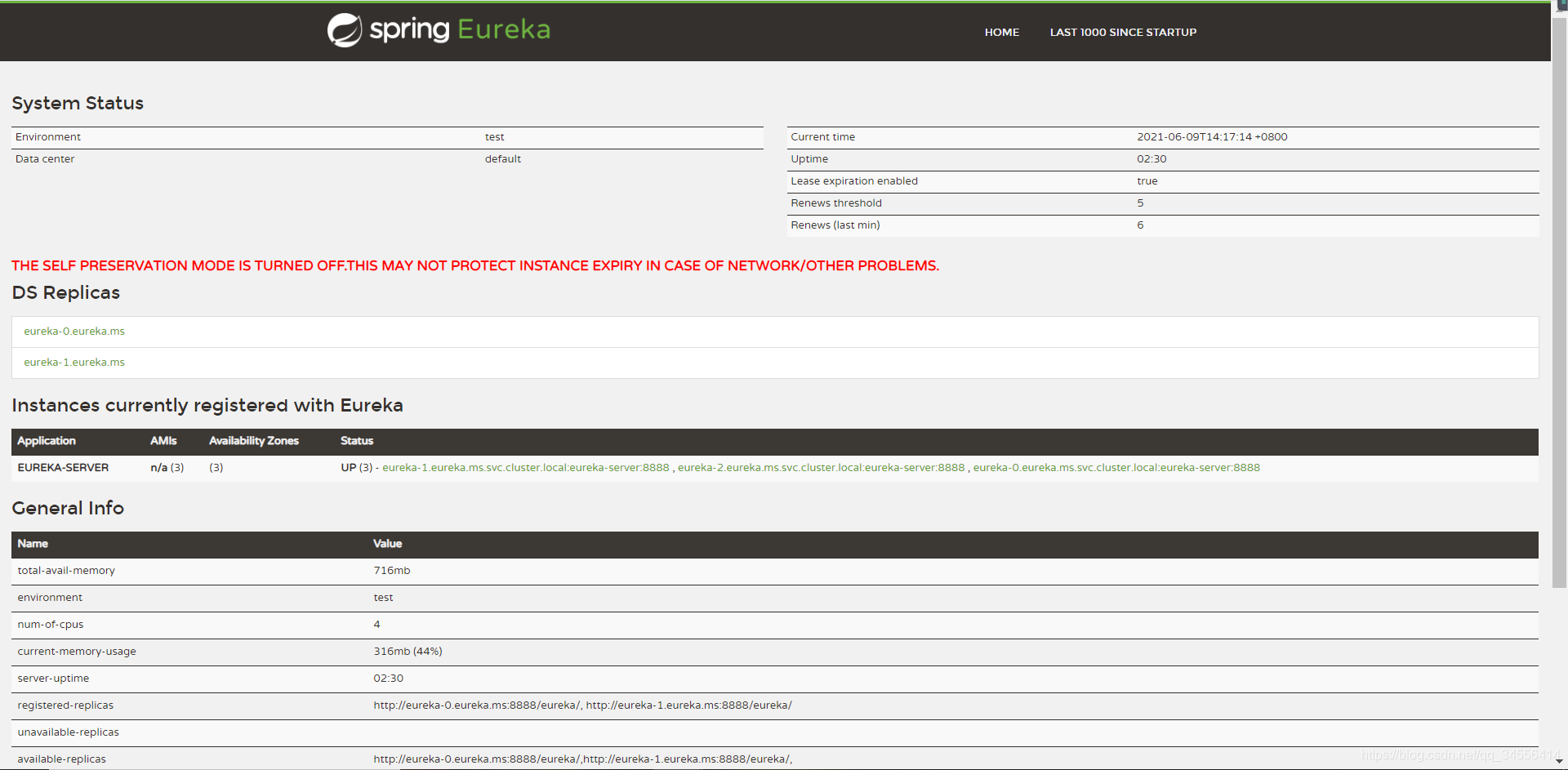The height and width of the screenshot is (770, 1568).
Task: Click the Environment value test in System Status
Action: coord(494,137)
